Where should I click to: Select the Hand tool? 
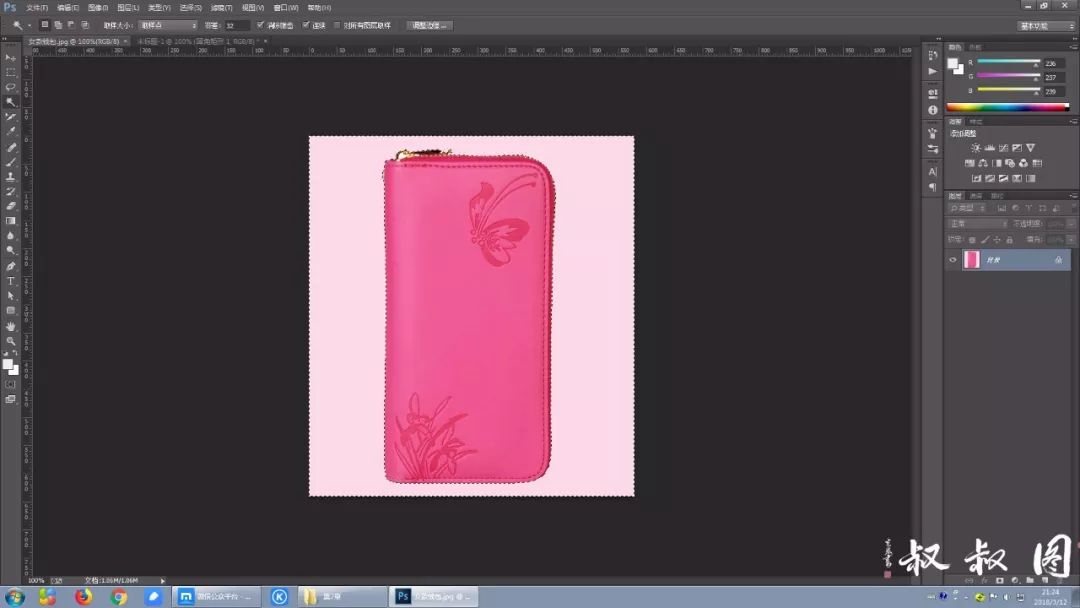click(11, 326)
